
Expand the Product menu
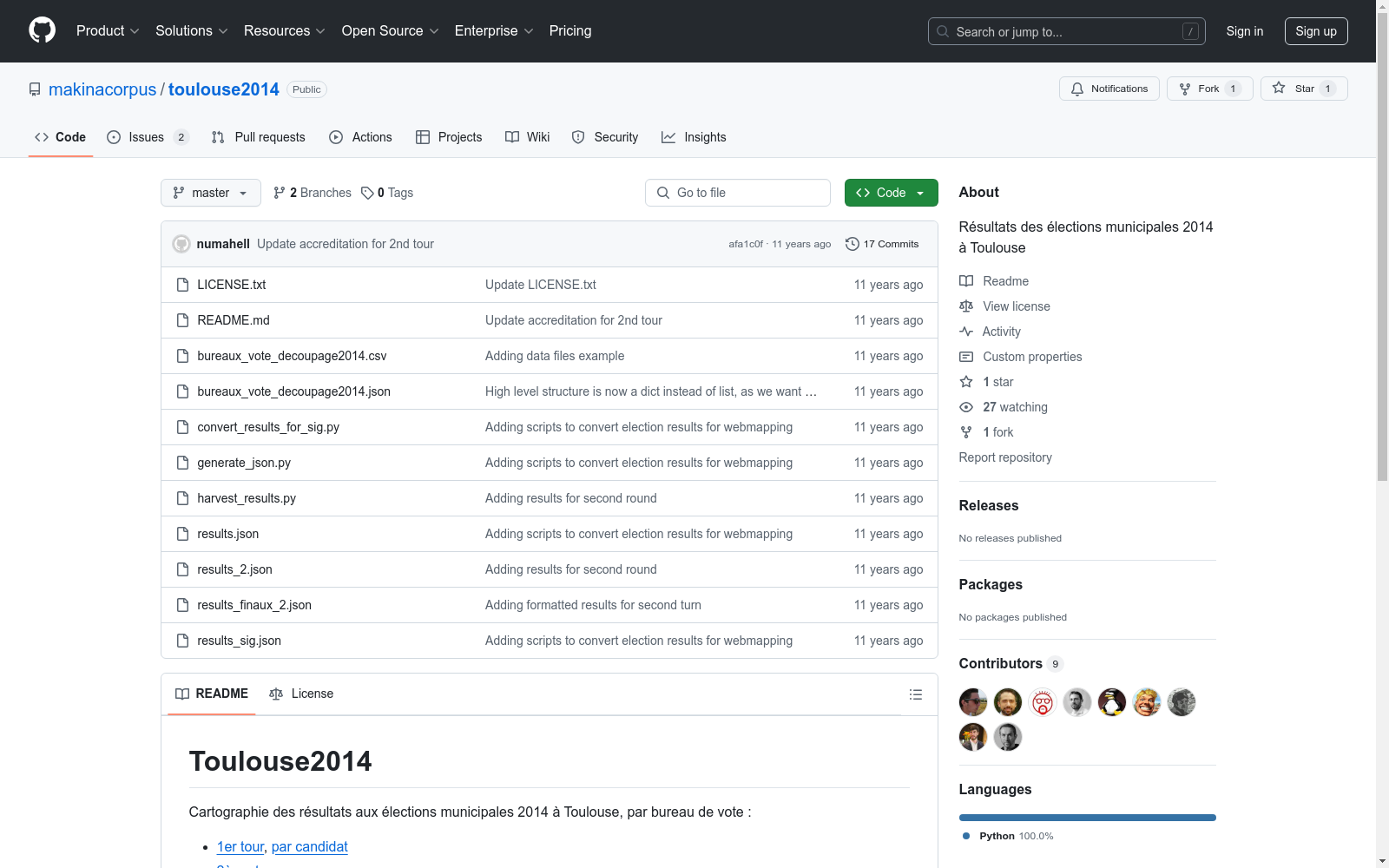[x=108, y=31]
